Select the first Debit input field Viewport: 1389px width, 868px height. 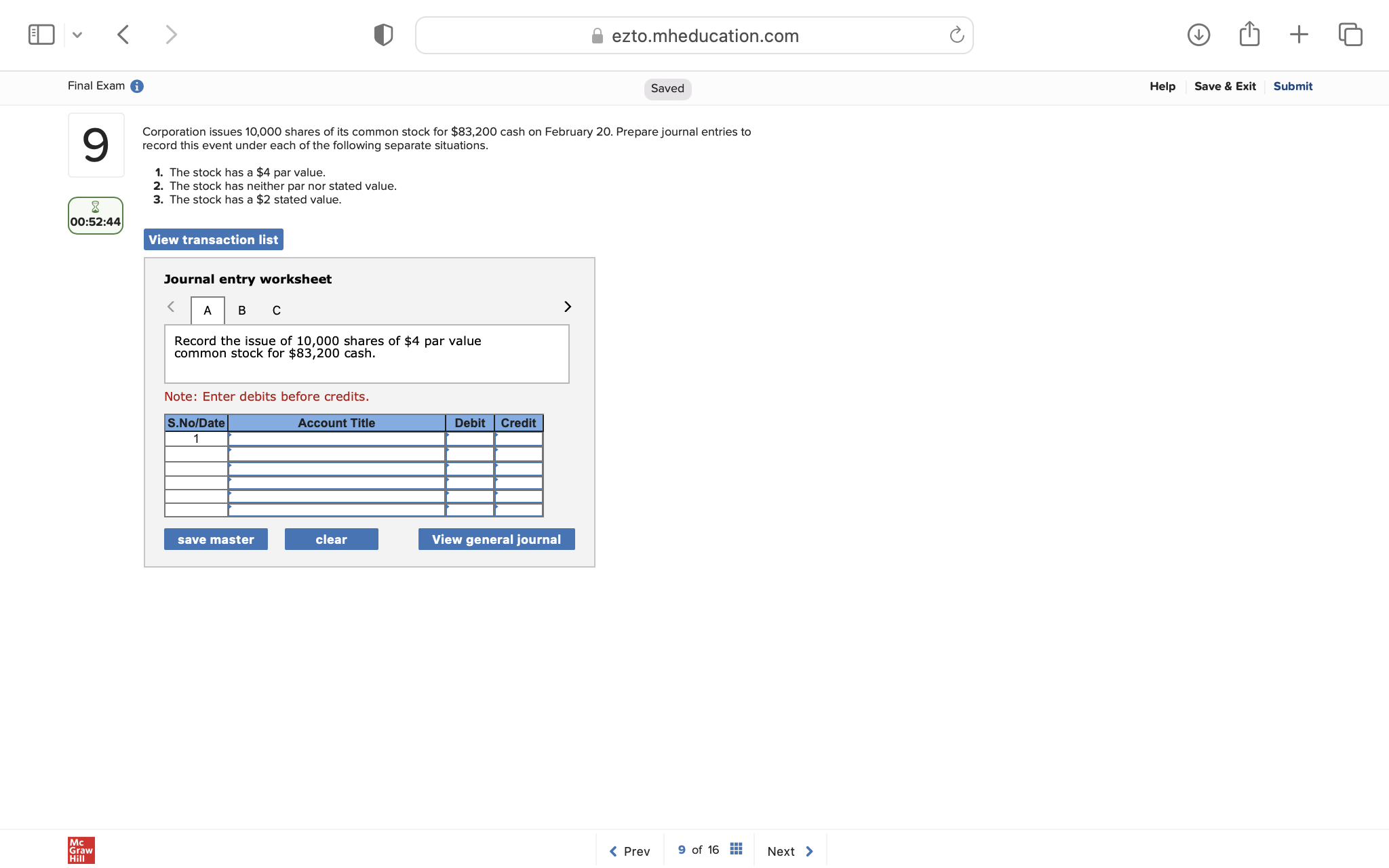click(x=469, y=439)
